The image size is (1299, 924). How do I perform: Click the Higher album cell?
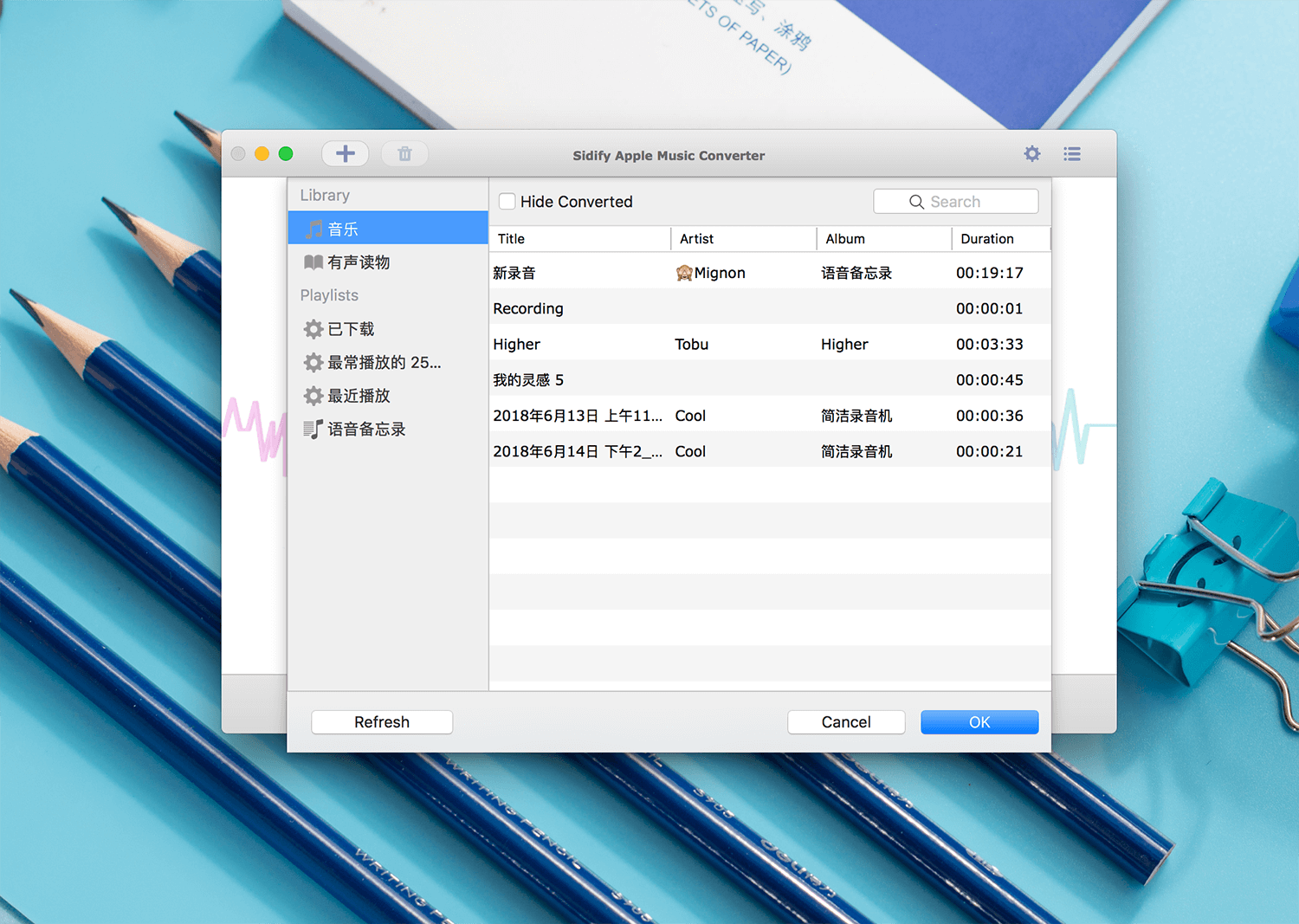pos(844,345)
